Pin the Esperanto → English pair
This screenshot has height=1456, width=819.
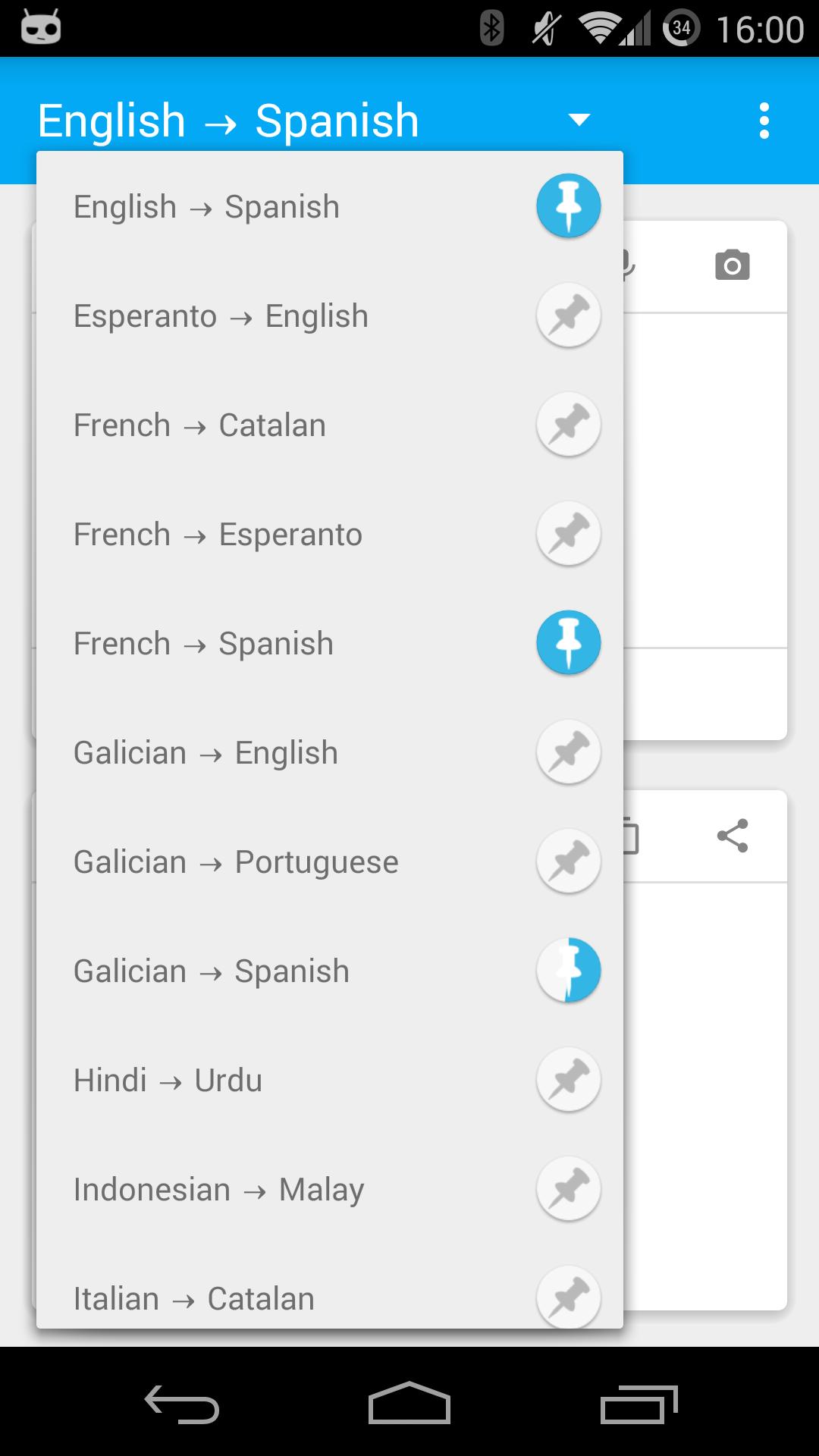[568, 315]
